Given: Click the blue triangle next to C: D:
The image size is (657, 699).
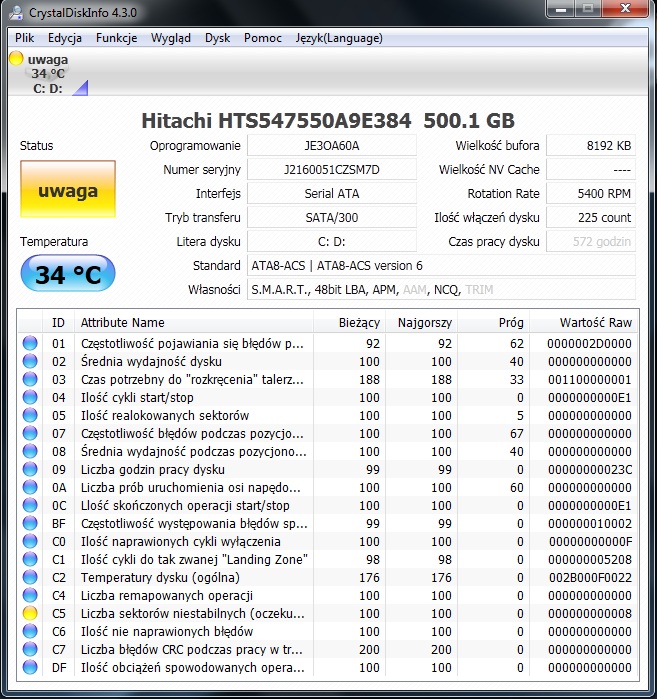Looking at the screenshot, I should click(80, 88).
